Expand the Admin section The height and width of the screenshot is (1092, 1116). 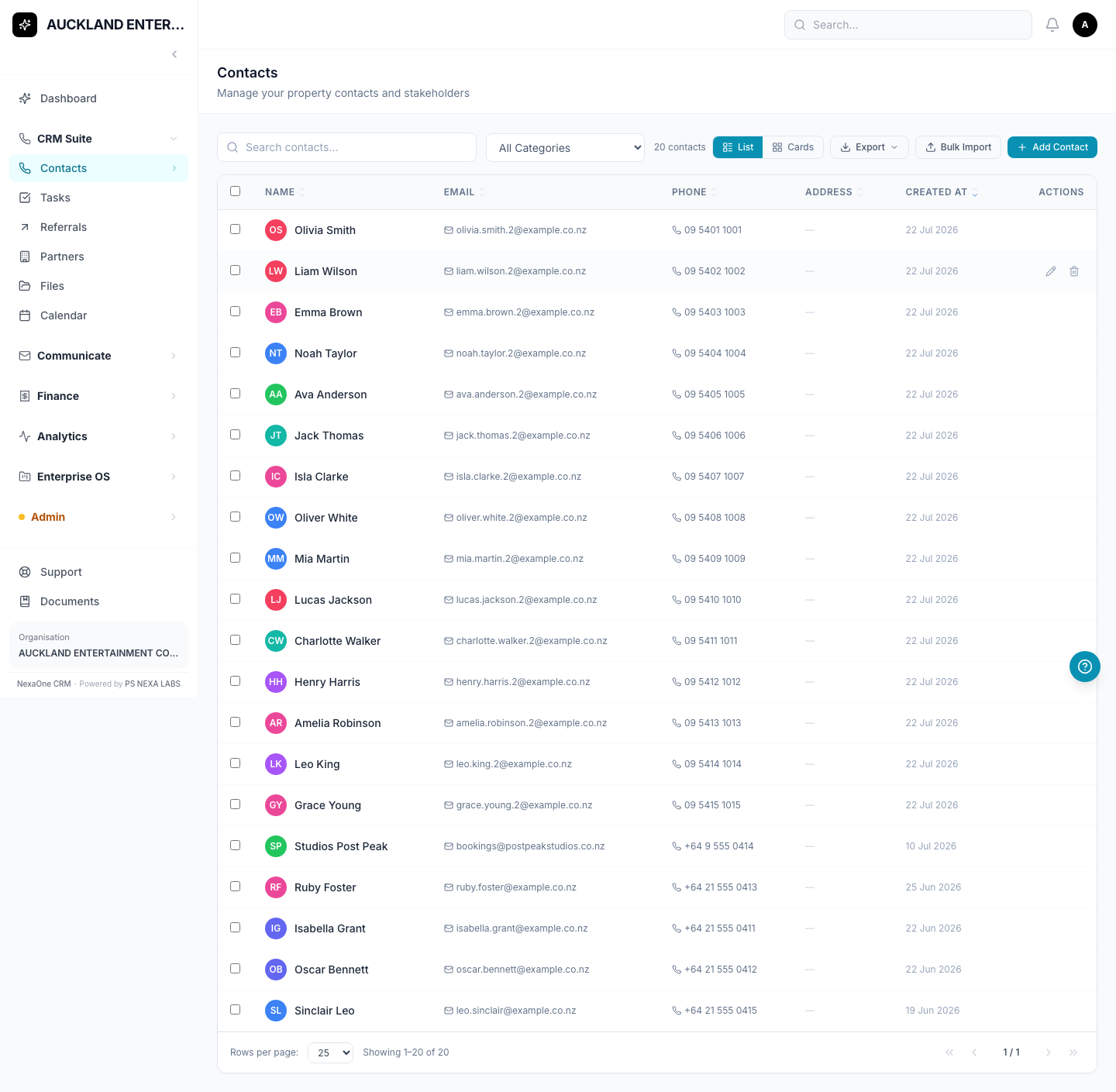click(x=98, y=517)
